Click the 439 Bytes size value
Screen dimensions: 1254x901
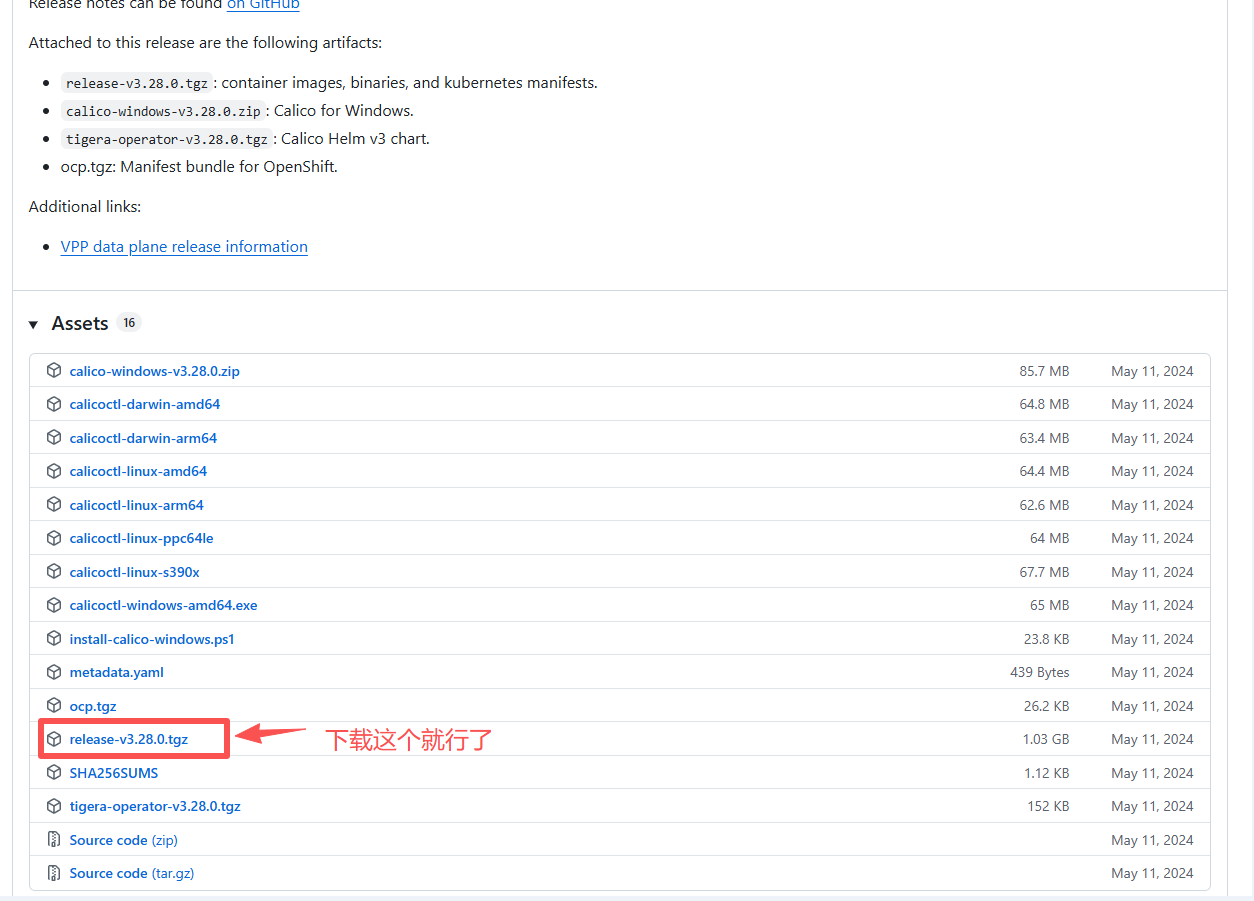pos(1040,672)
